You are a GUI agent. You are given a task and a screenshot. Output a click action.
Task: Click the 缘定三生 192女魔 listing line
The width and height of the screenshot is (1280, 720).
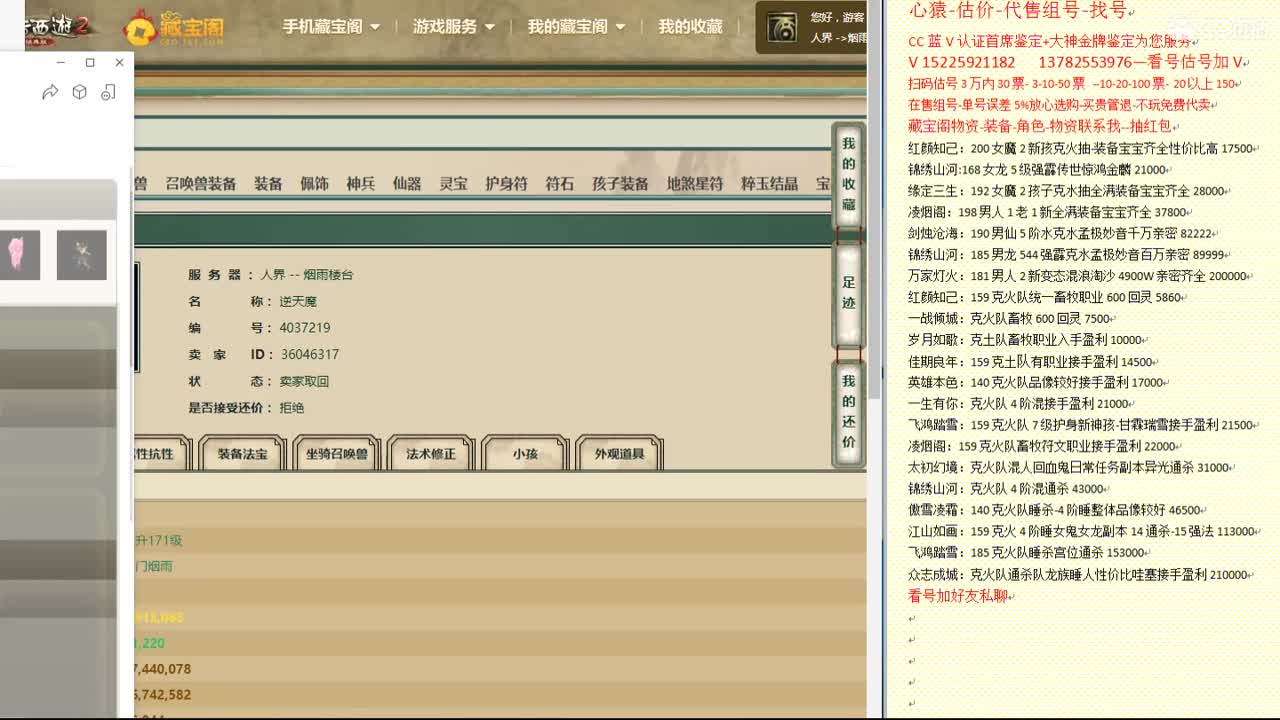[x=1067, y=191]
